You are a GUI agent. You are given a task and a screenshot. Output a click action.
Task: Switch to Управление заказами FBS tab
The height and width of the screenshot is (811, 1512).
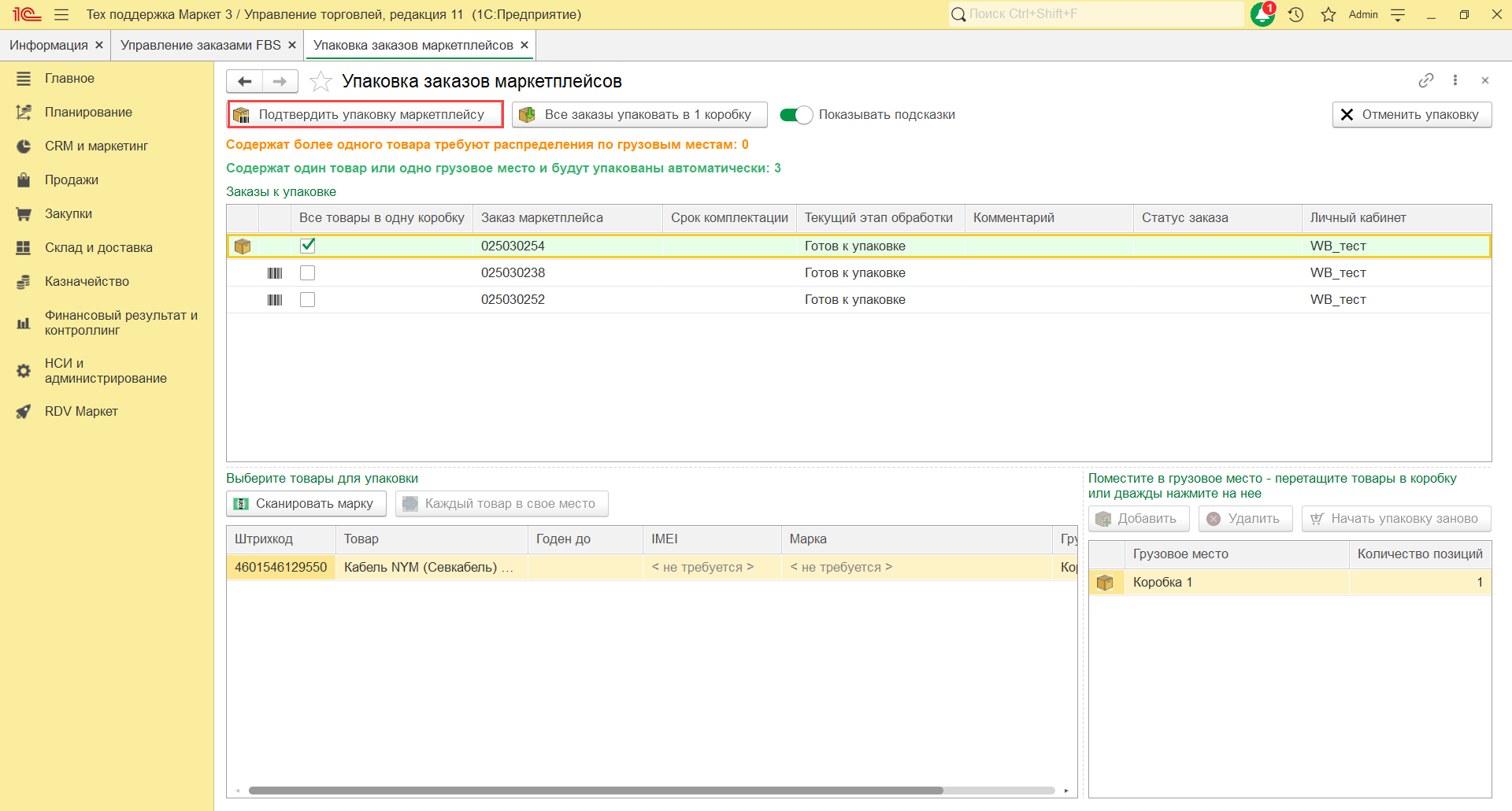pyautogui.click(x=200, y=46)
